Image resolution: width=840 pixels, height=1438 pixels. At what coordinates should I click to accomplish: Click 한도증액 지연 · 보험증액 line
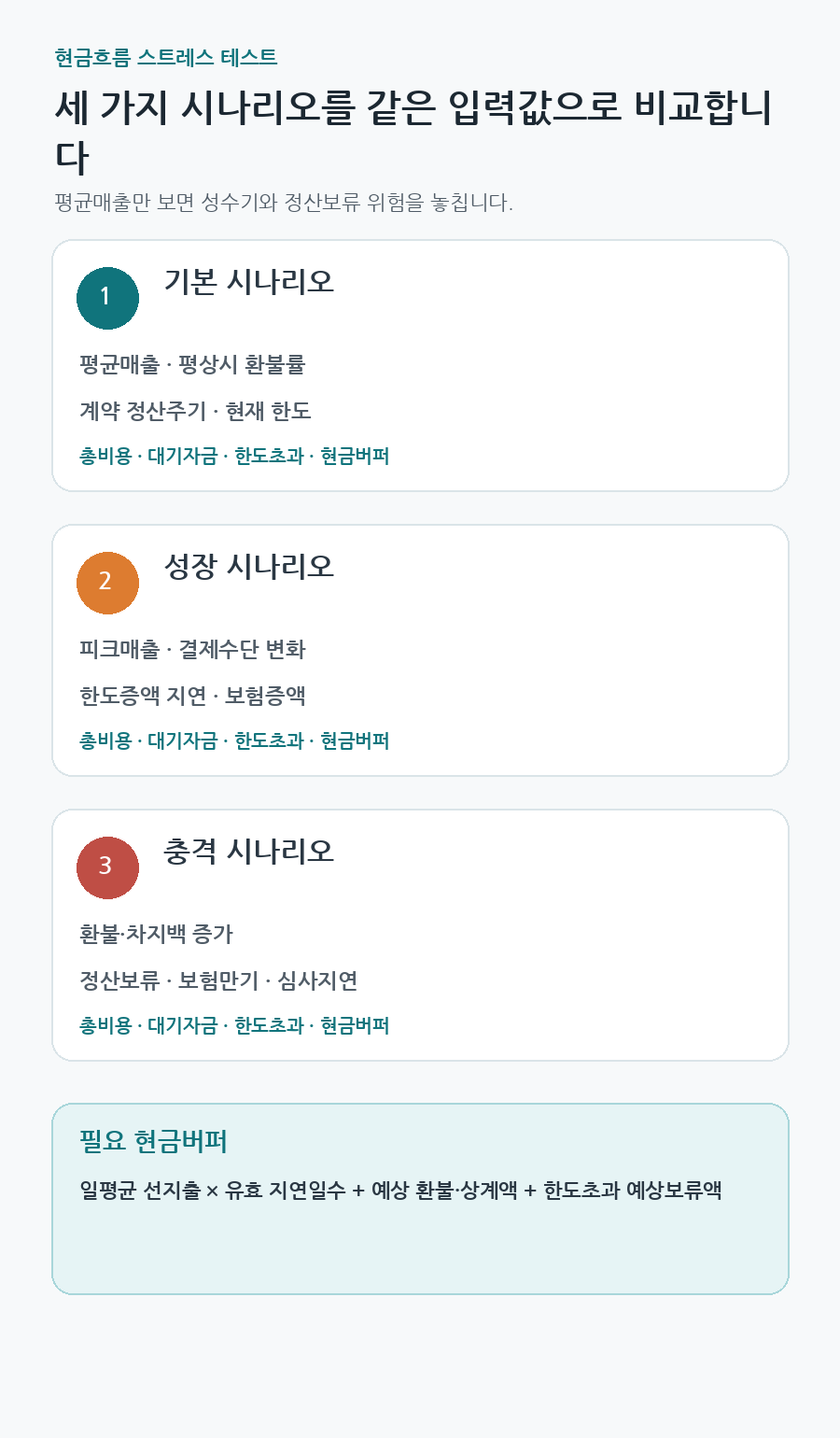(192, 697)
